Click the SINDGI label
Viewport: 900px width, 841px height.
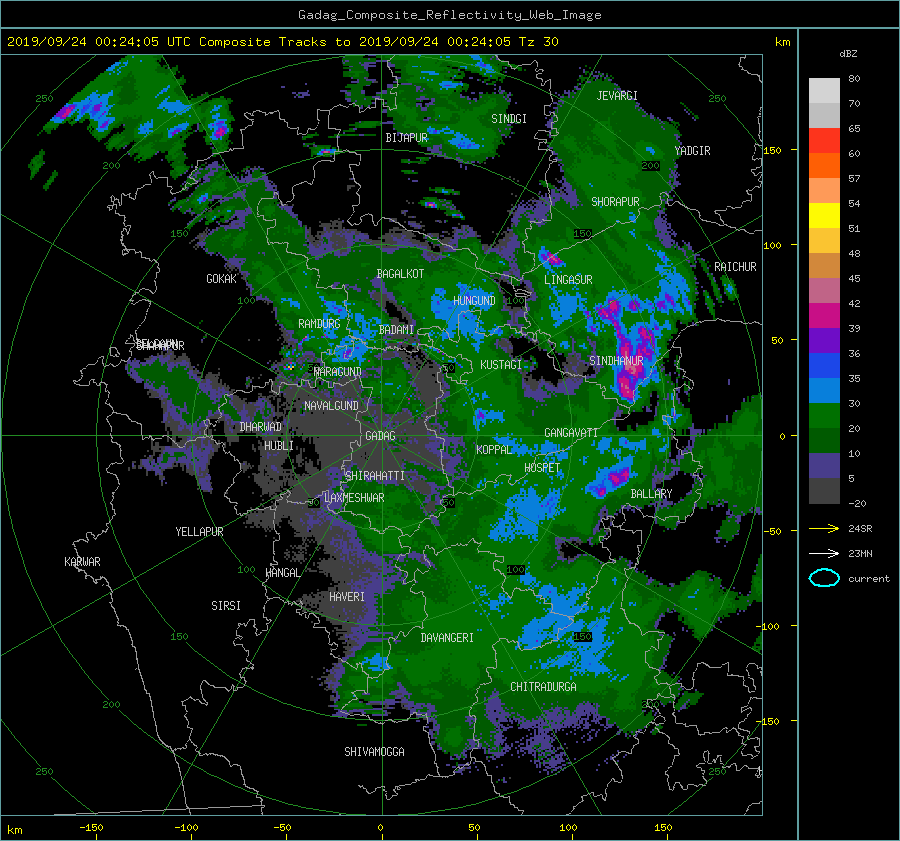click(509, 119)
